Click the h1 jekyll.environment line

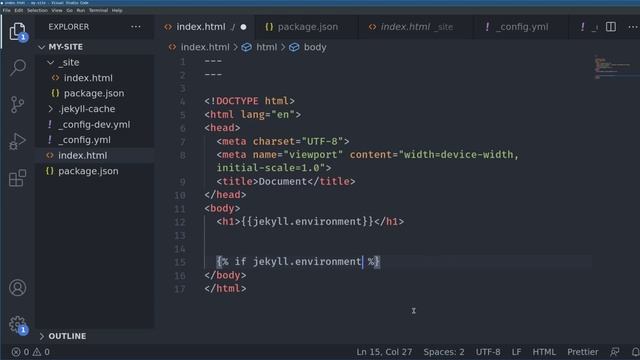(x=310, y=222)
